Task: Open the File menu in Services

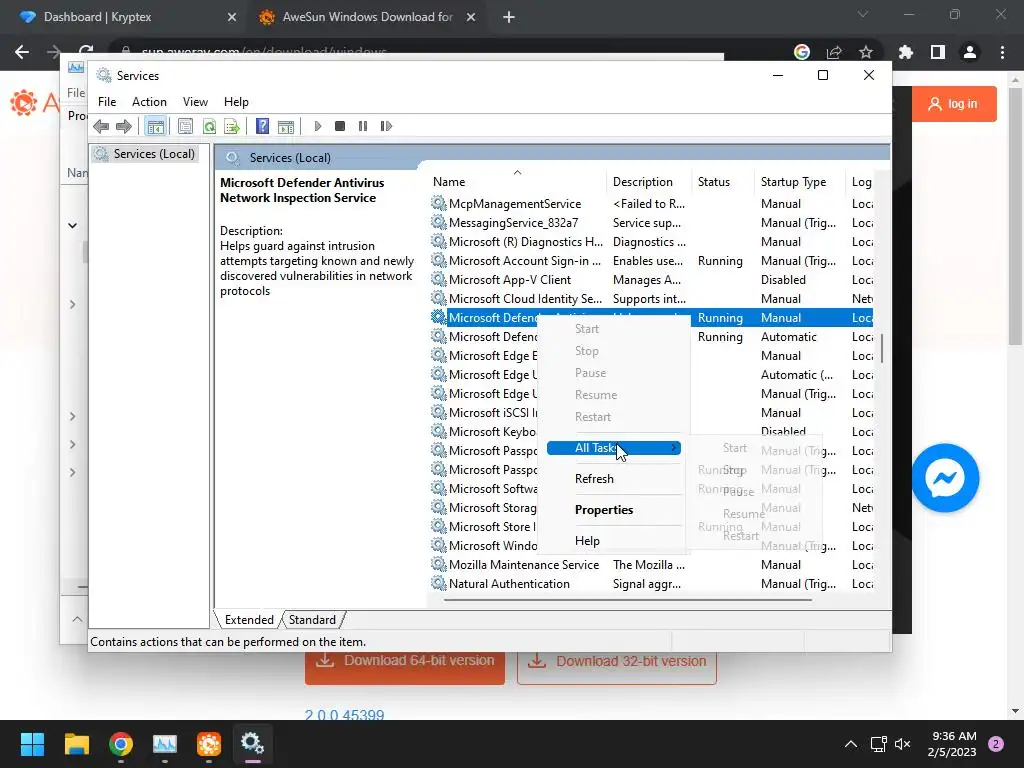Action: click(x=107, y=102)
